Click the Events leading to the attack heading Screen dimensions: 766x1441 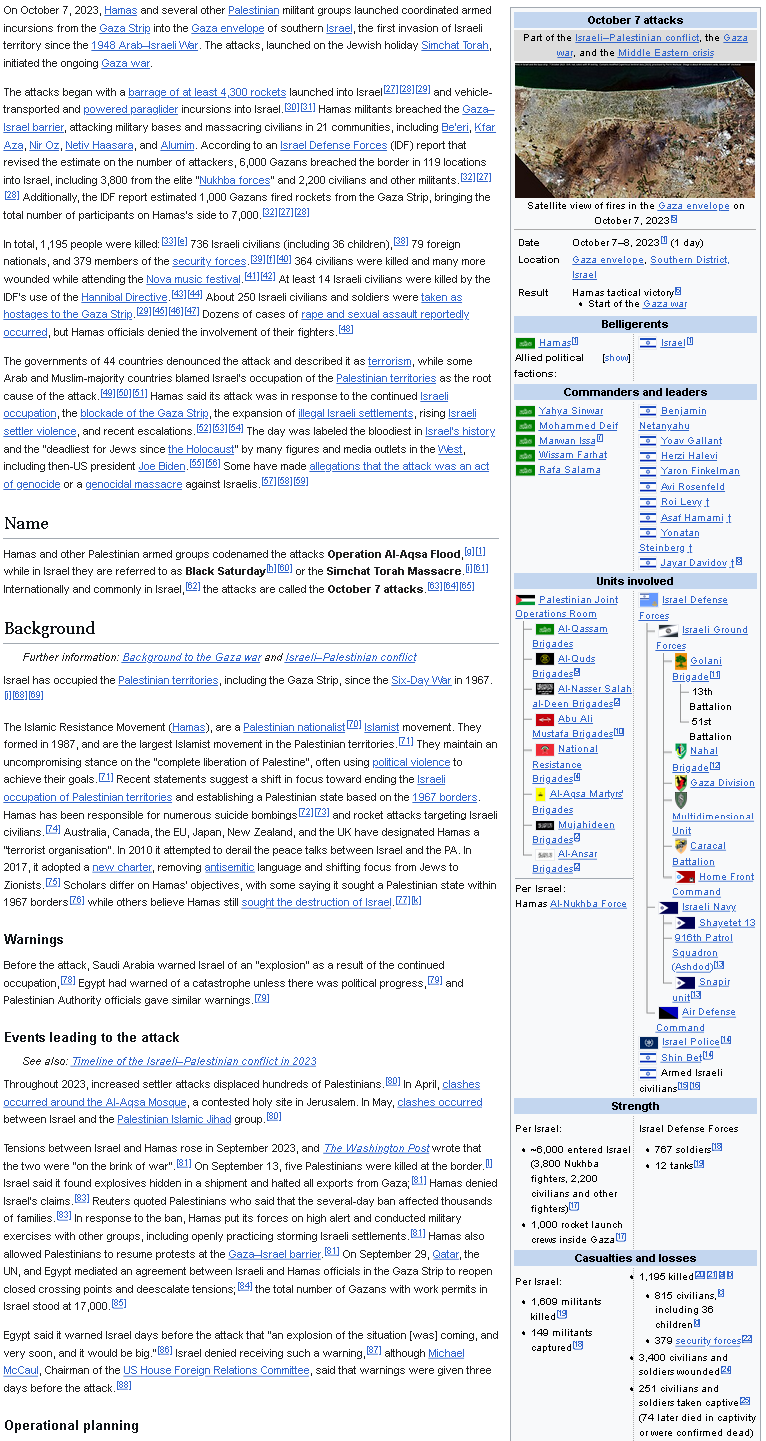[x=92, y=1037]
